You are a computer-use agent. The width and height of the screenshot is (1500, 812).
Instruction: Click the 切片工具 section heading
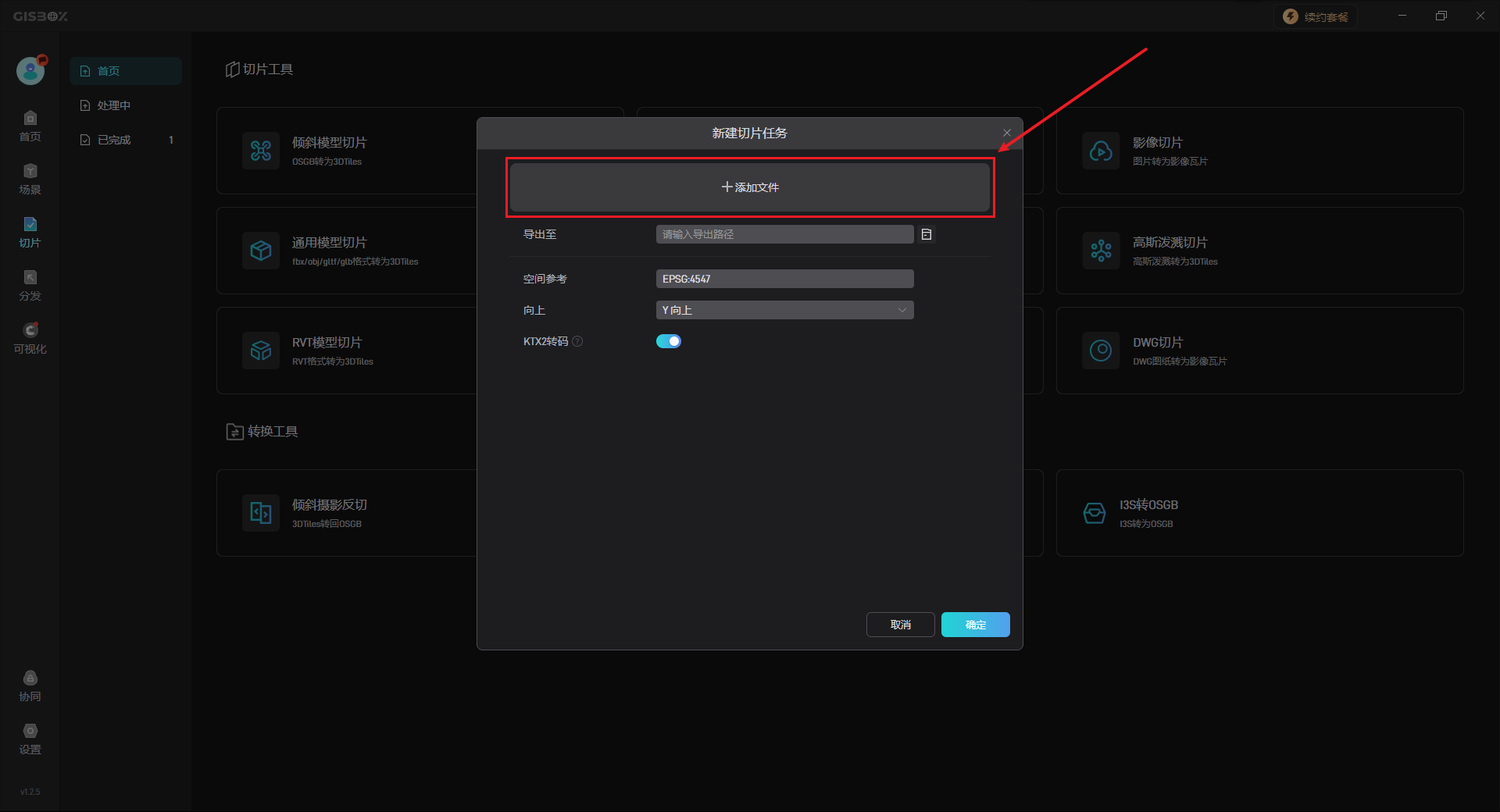(x=259, y=69)
